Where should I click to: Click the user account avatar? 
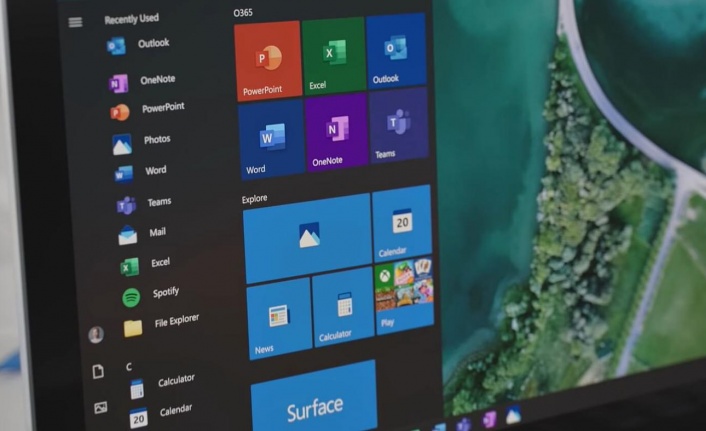click(95, 335)
